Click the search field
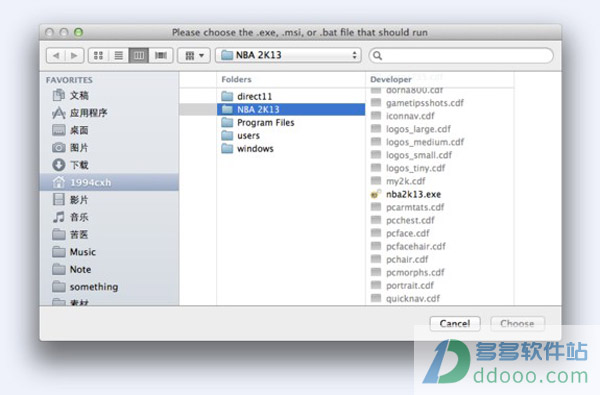This screenshot has height=395, width=600. pos(461,56)
